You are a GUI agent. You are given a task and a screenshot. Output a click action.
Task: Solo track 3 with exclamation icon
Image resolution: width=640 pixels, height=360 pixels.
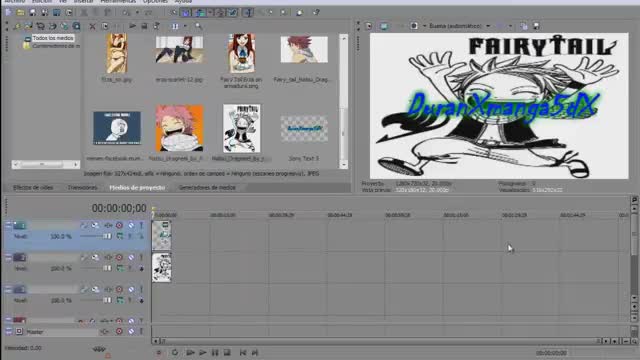[x=142, y=289]
